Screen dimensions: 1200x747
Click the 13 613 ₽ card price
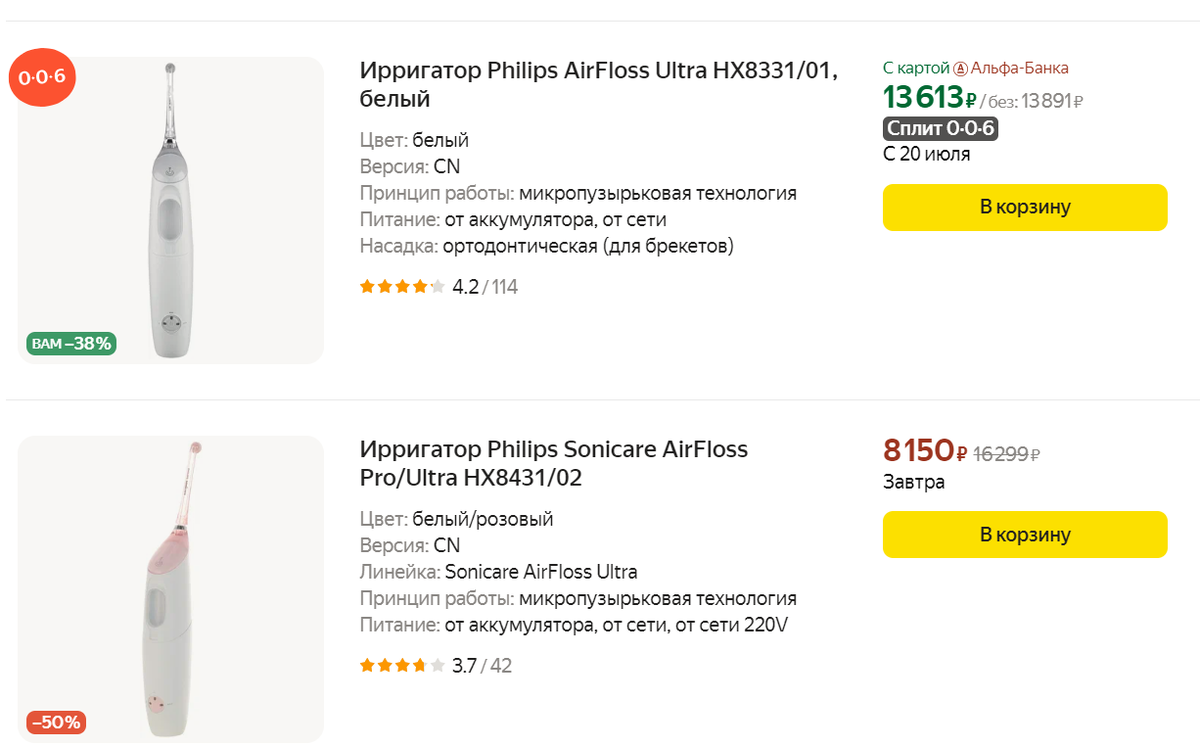(929, 97)
